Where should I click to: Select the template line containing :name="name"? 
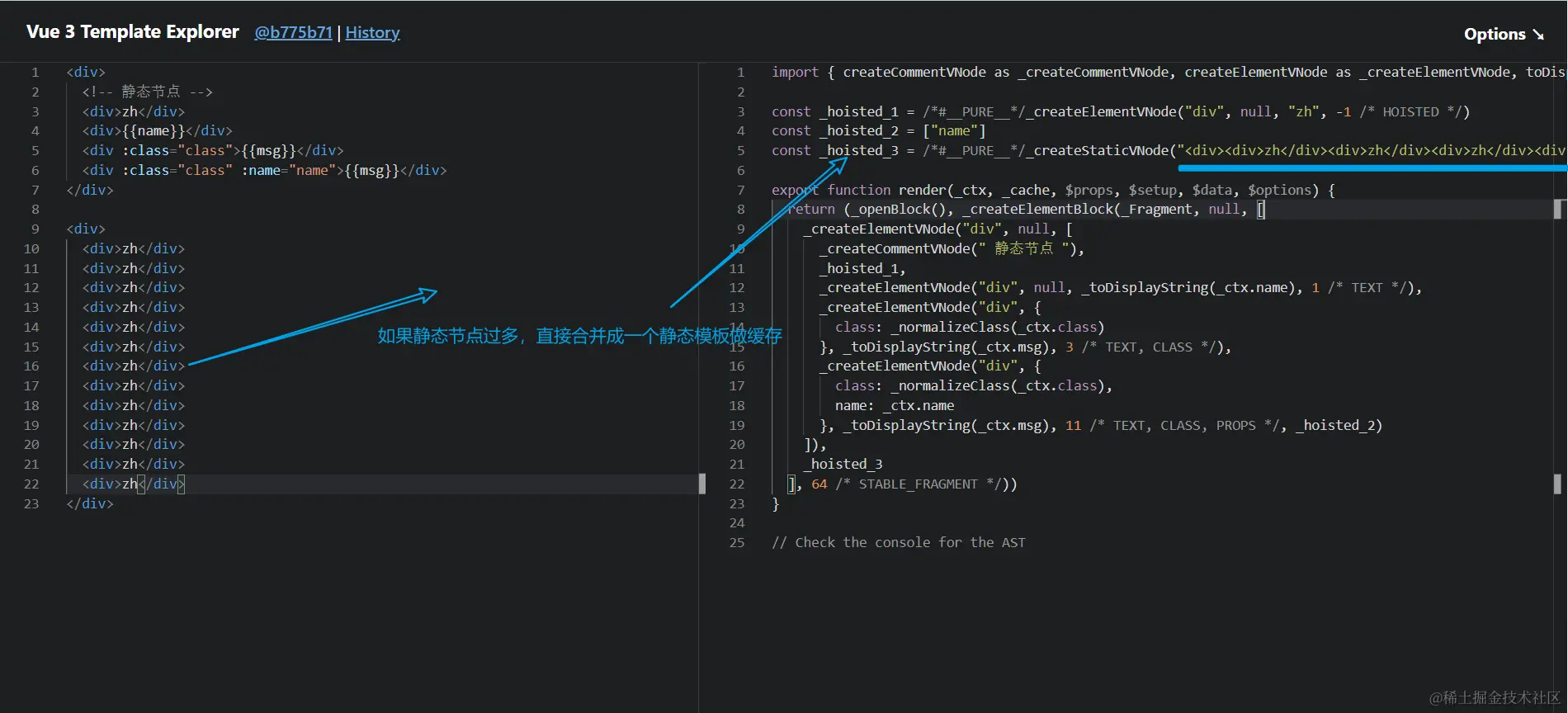point(264,170)
